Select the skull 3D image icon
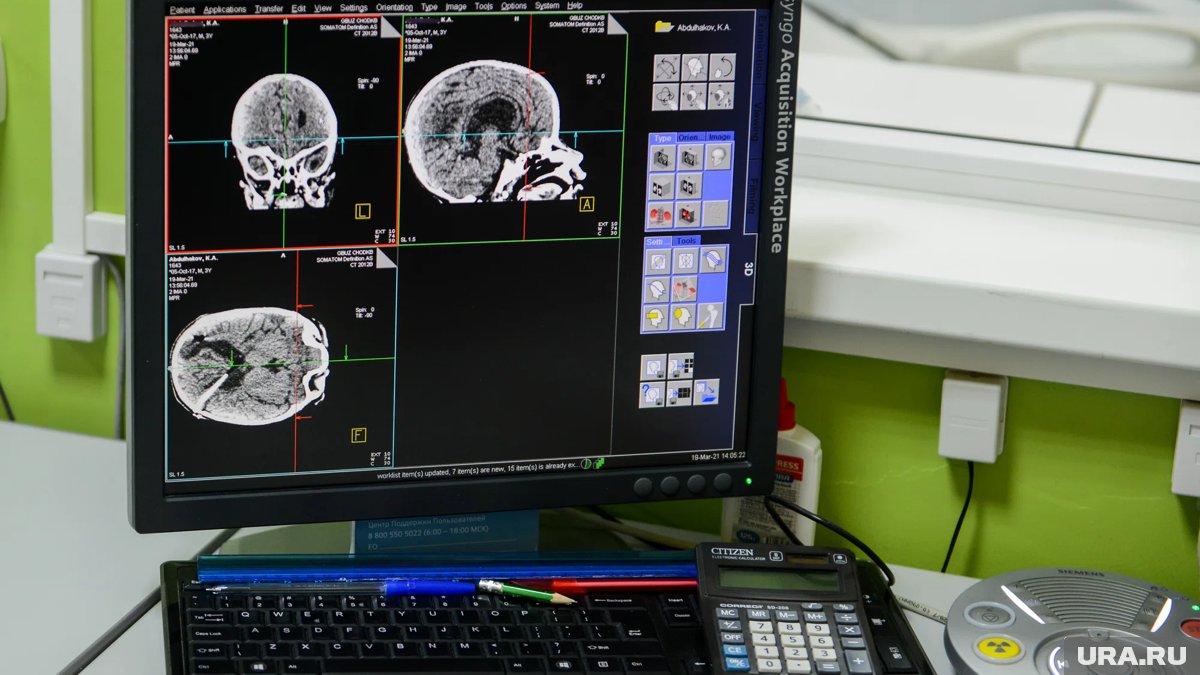 (x=717, y=157)
